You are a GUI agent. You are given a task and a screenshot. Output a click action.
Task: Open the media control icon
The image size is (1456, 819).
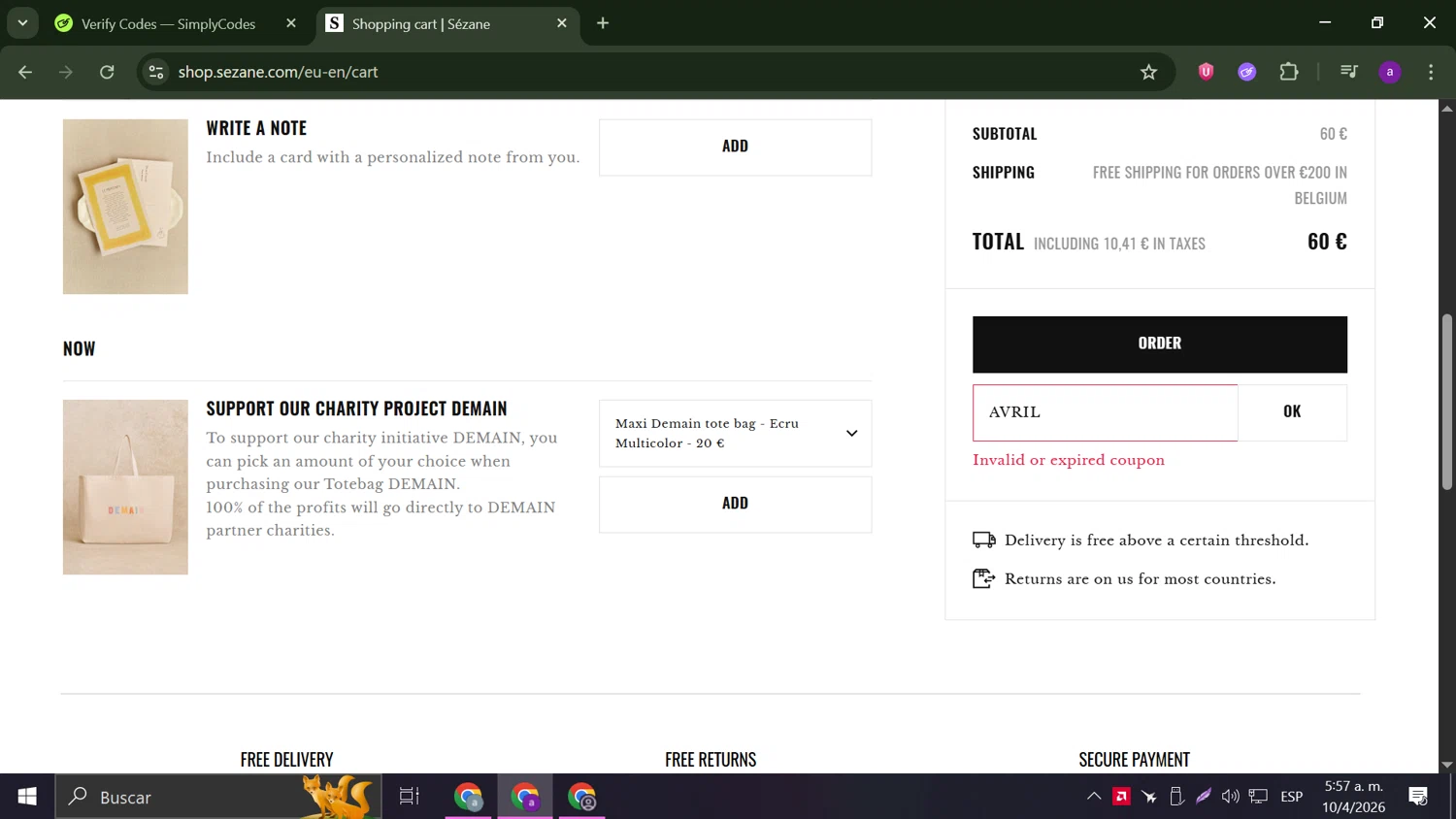click(1348, 72)
